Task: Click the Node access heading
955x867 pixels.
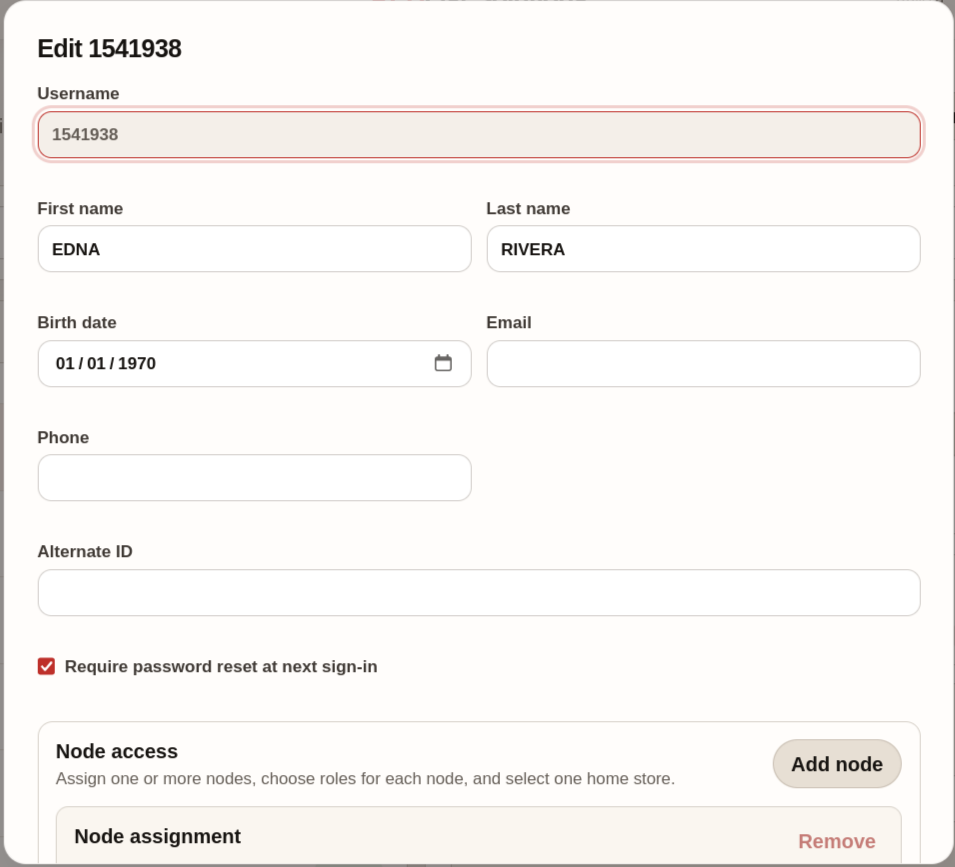Action: point(117,751)
